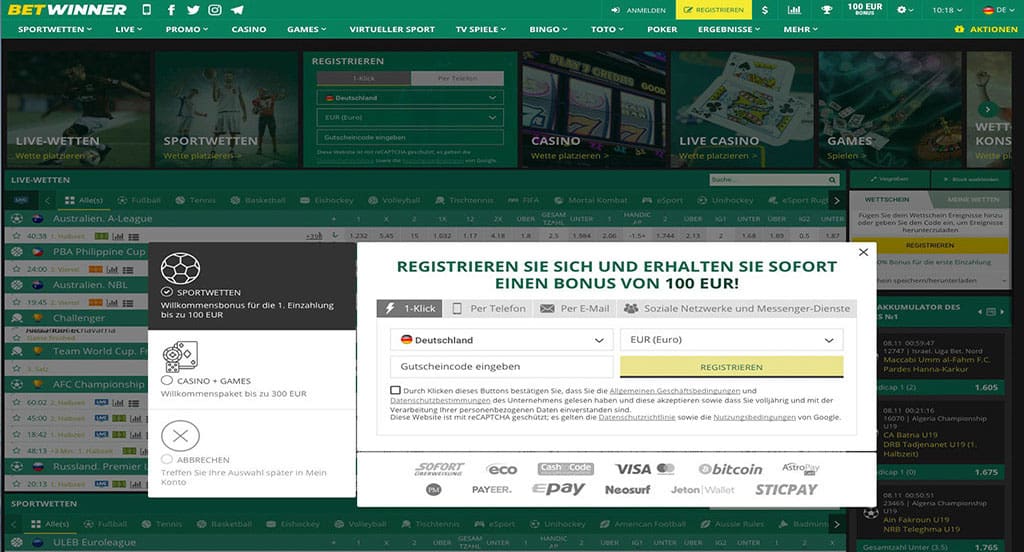Visit BetWinner Facebook page icon
This screenshot has height=552, width=1024.
click(x=171, y=10)
